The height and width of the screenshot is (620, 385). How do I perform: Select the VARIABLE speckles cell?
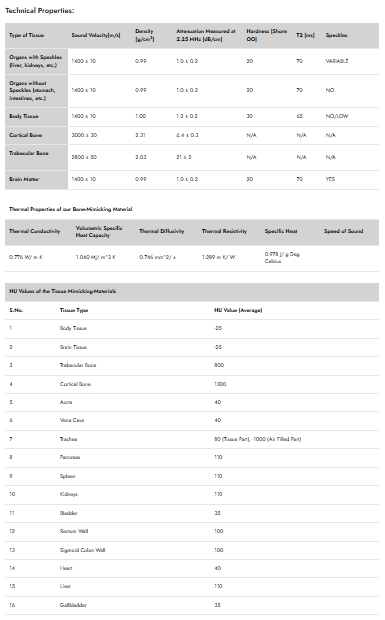point(337,61)
